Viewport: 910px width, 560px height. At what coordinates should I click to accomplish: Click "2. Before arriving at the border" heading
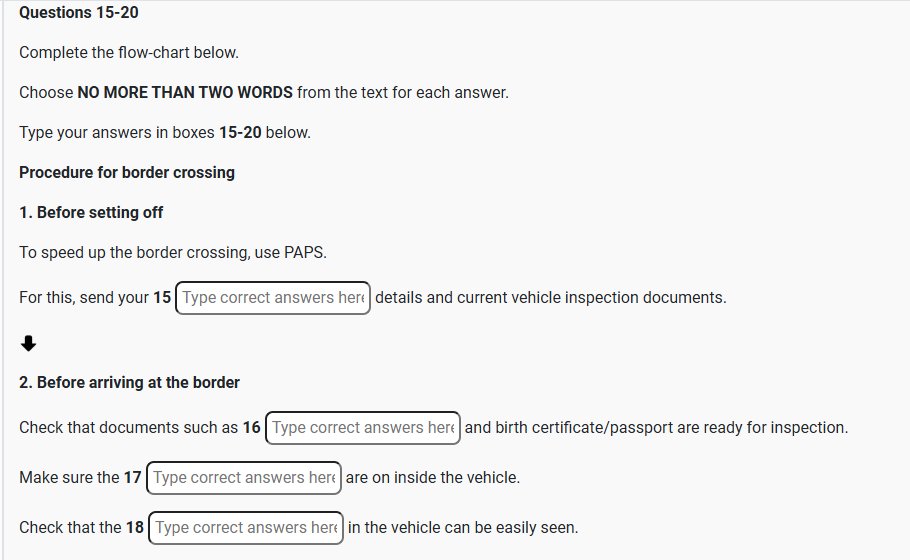click(x=129, y=382)
